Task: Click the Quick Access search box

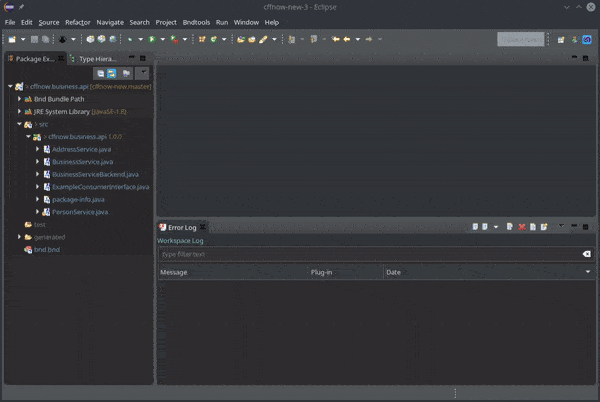Action: click(x=521, y=39)
